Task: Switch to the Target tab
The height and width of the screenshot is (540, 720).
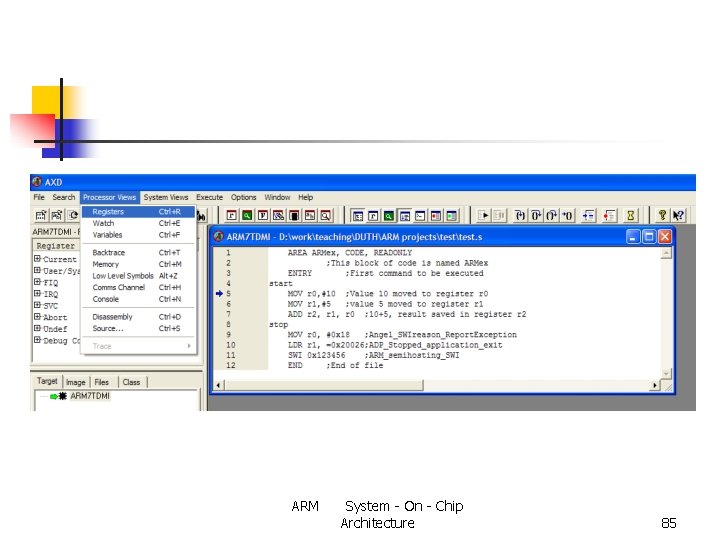Action: pyautogui.click(x=47, y=381)
